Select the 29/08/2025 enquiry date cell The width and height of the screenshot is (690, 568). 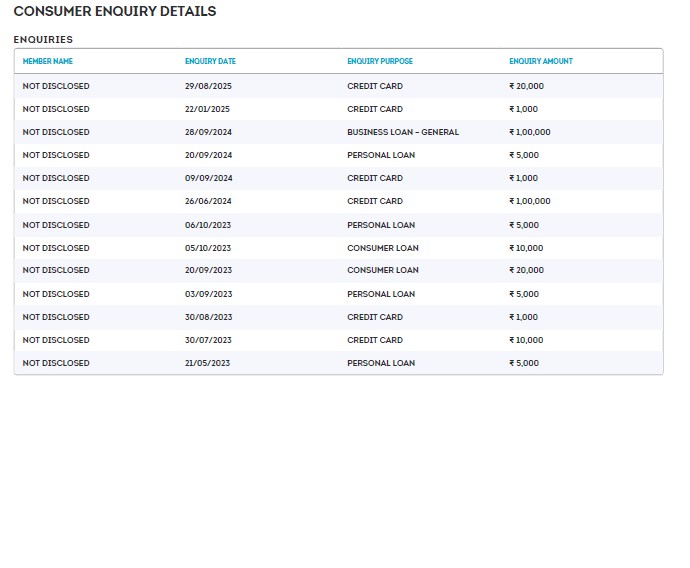pos(208,86)
